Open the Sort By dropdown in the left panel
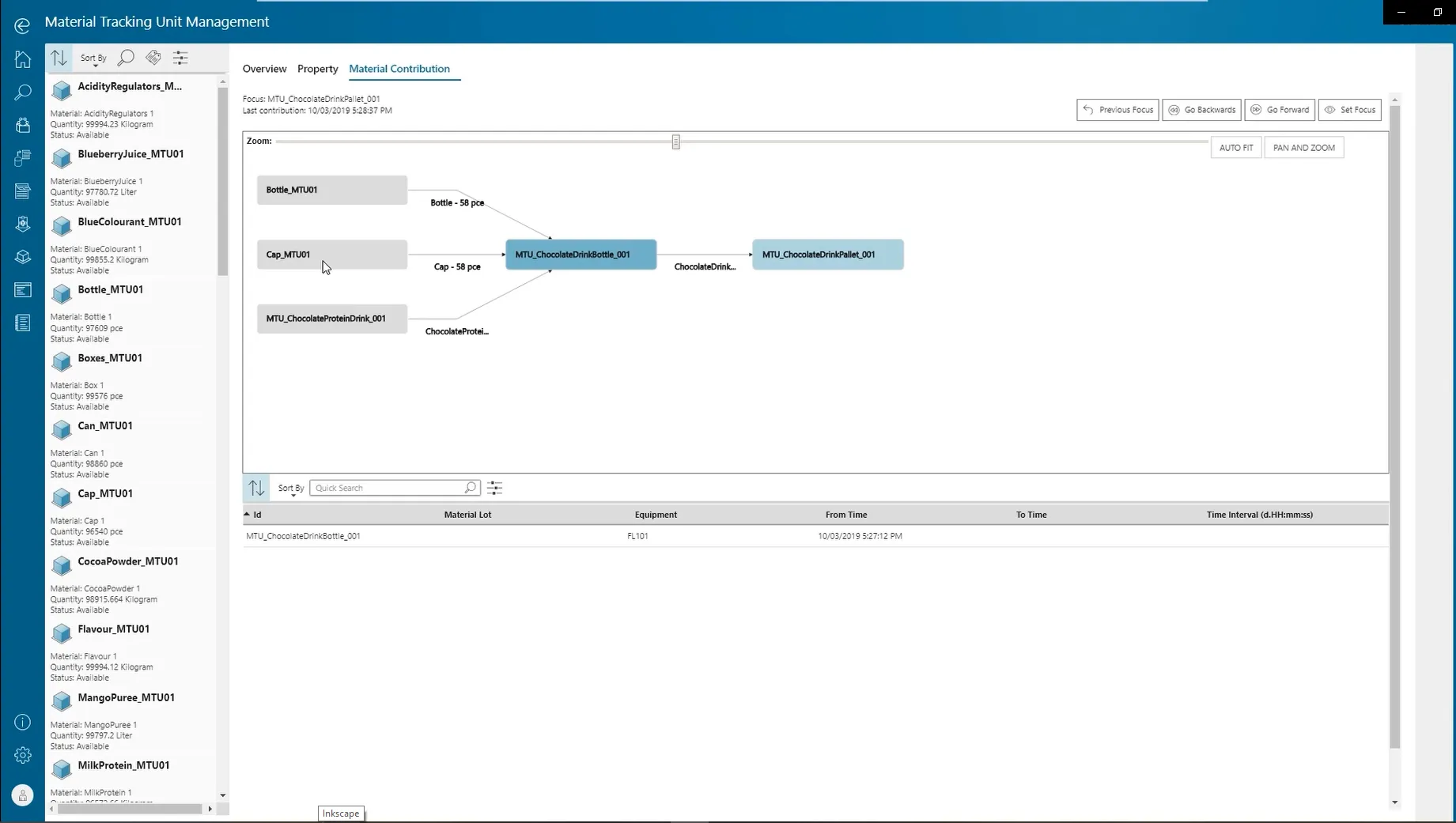Image resolution: width=1456 pixels, height=823 pixels. click(x=93, y=57)
